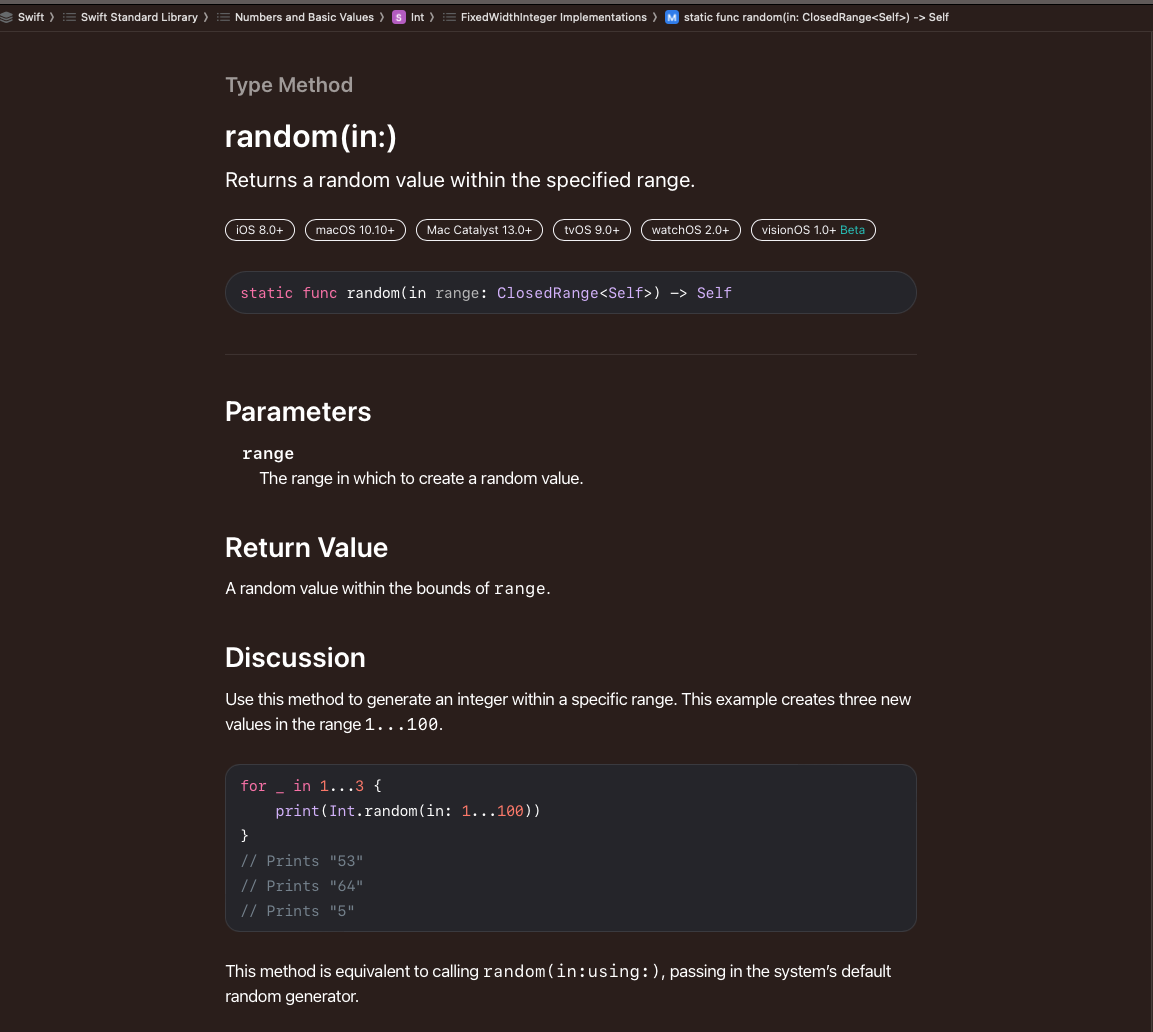Select Numbers and Basic Values breadcrumb
The width and height of the screenshot is (1153, 1032).
(304, 17)
